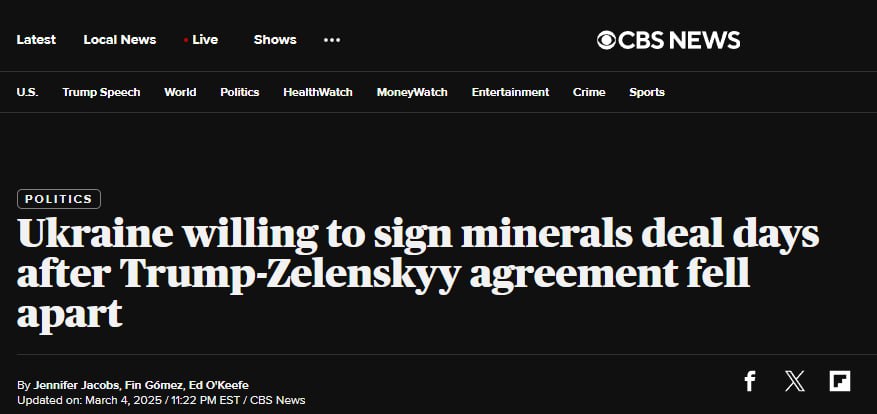The image size is (877, 414).
Task: Open the Shows menu
Action: [275, 40]
